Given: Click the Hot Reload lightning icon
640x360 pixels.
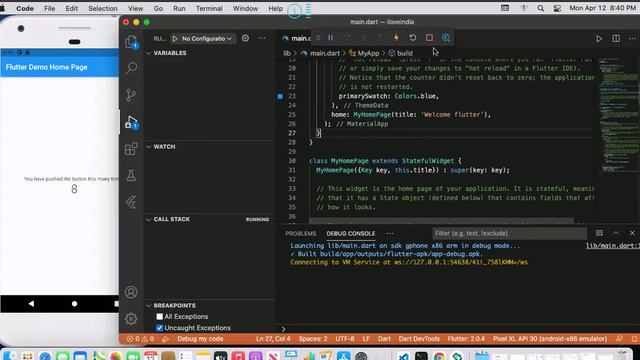Looking at the screenshot, I should click(396, 38).
